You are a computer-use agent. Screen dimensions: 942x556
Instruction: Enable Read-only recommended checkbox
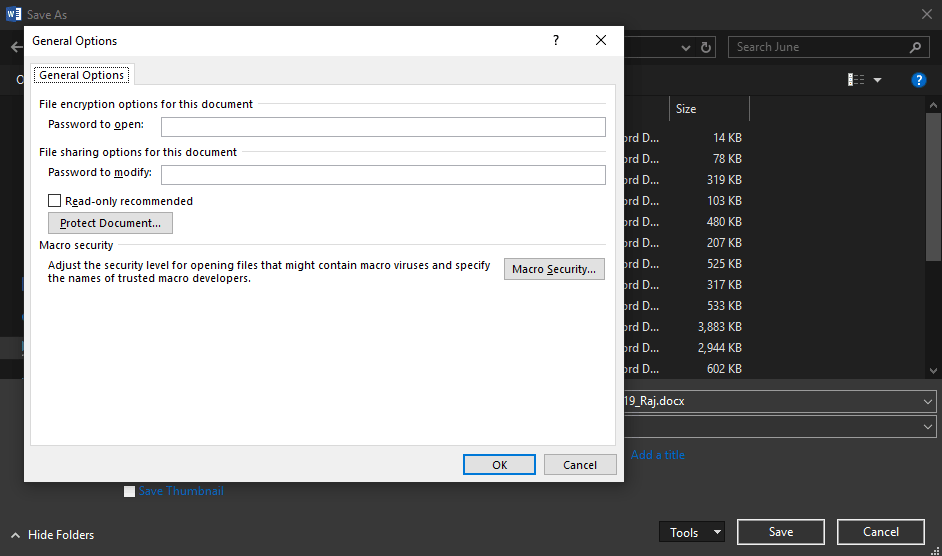pyautogui.click(x=55, y=201)
